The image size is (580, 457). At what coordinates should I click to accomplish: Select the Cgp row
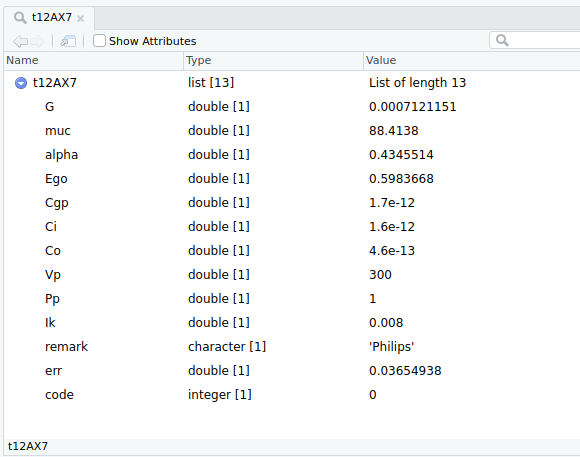[292, 203]
